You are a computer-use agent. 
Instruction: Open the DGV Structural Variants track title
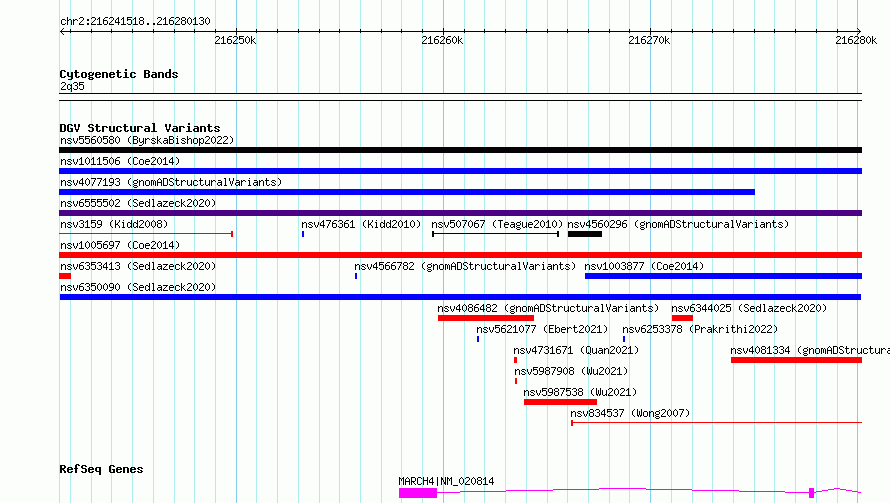[140, 128]
